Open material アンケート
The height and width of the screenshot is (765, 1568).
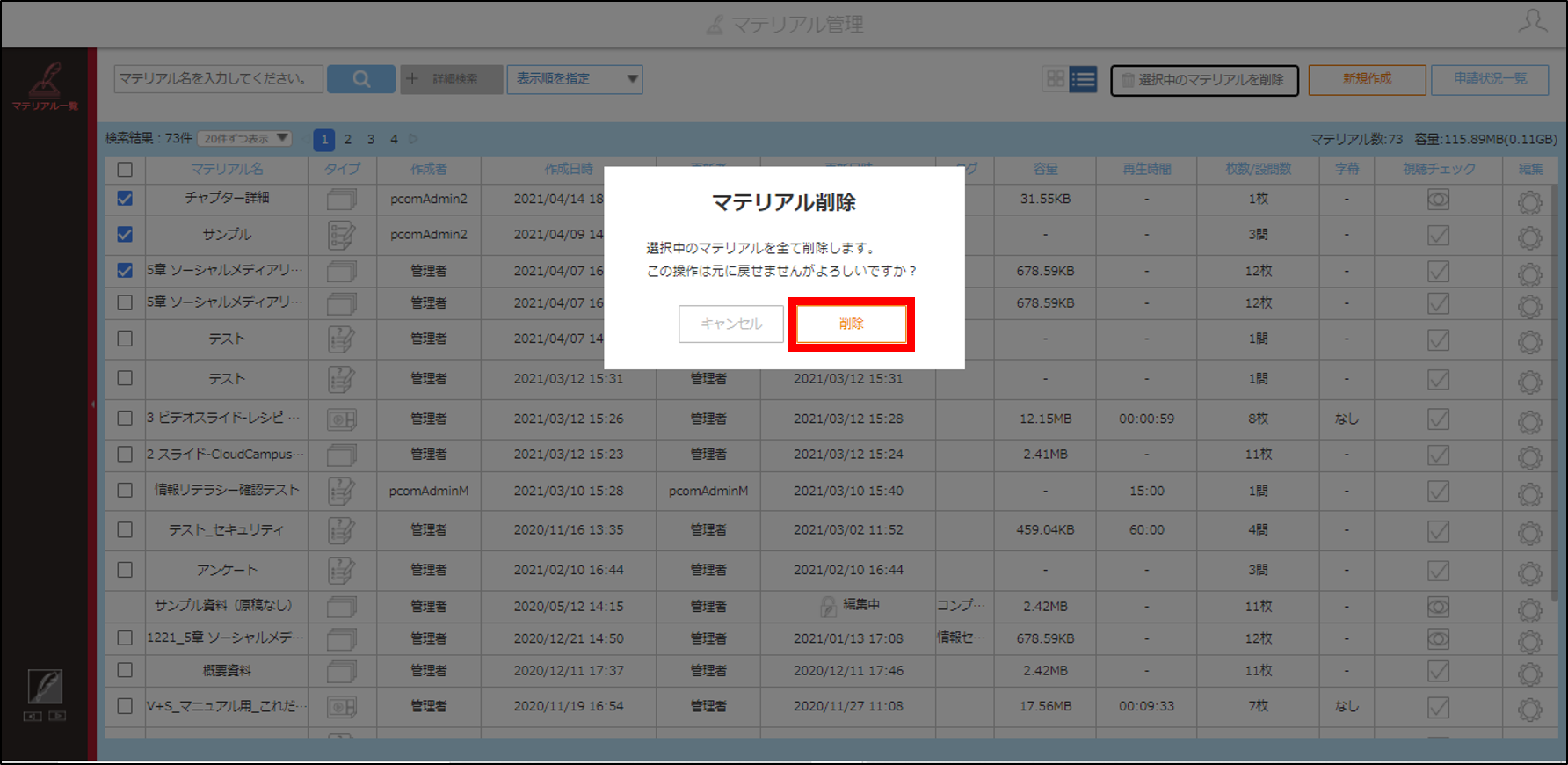[x=227, y=570]
